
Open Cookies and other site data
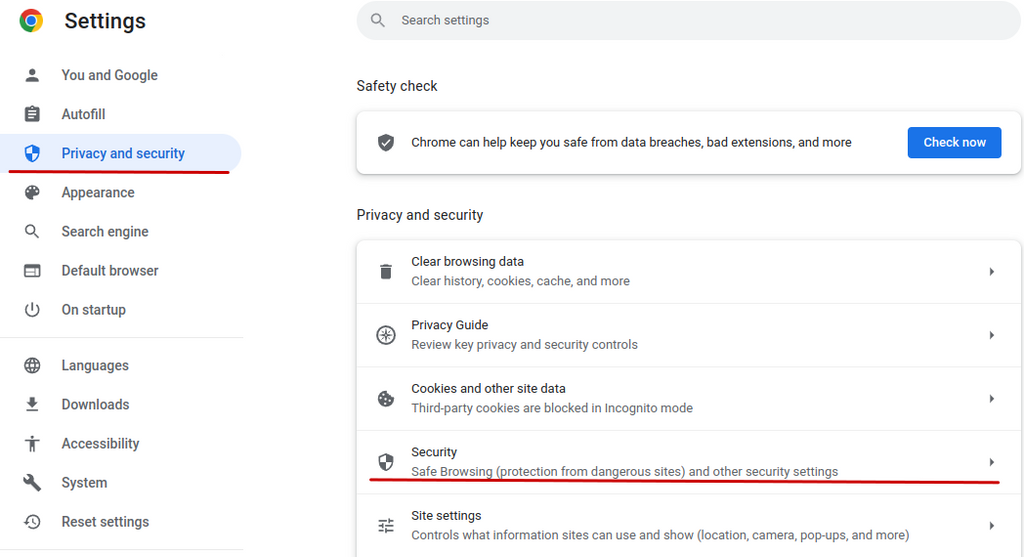tap(688, 398)
